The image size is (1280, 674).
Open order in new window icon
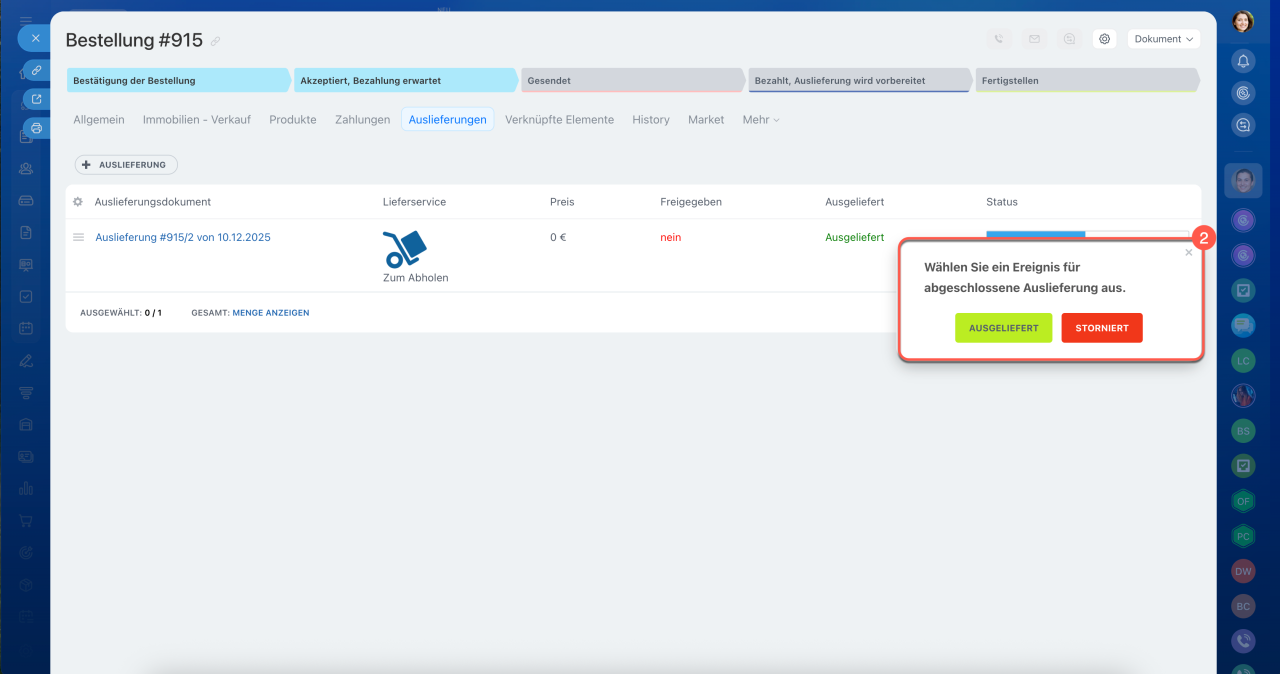click(36, 99)
